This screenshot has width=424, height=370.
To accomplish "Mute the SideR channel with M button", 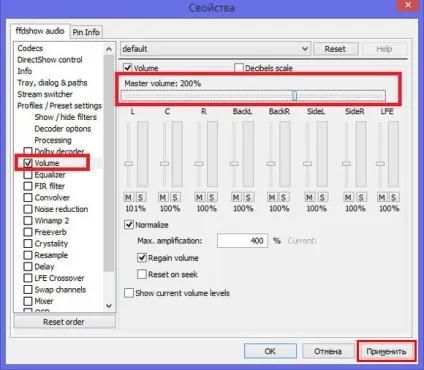I will (x=348, y=197).
